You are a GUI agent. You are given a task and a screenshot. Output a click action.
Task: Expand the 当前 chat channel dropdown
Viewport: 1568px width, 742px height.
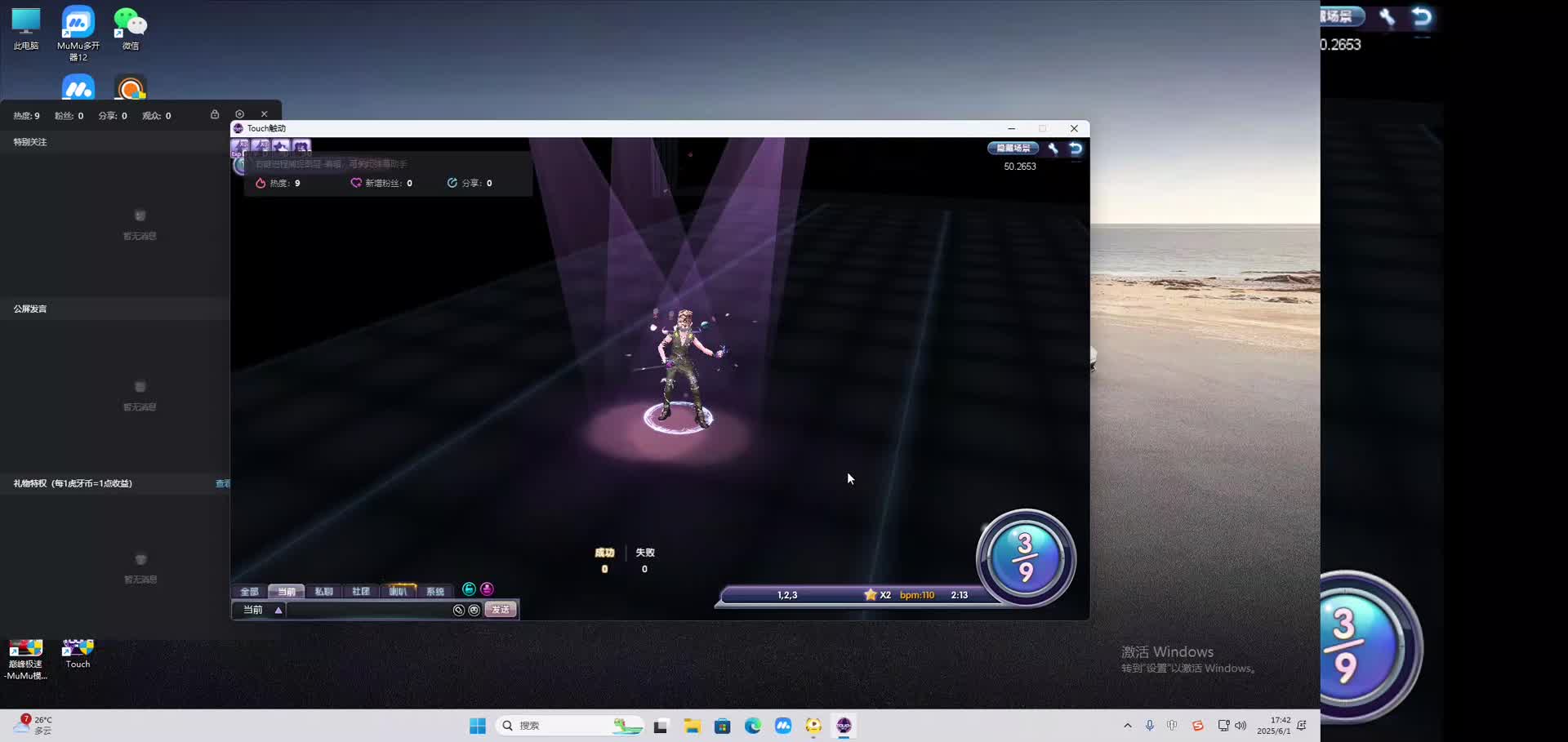pyautogui.click(x=278, y=610)
